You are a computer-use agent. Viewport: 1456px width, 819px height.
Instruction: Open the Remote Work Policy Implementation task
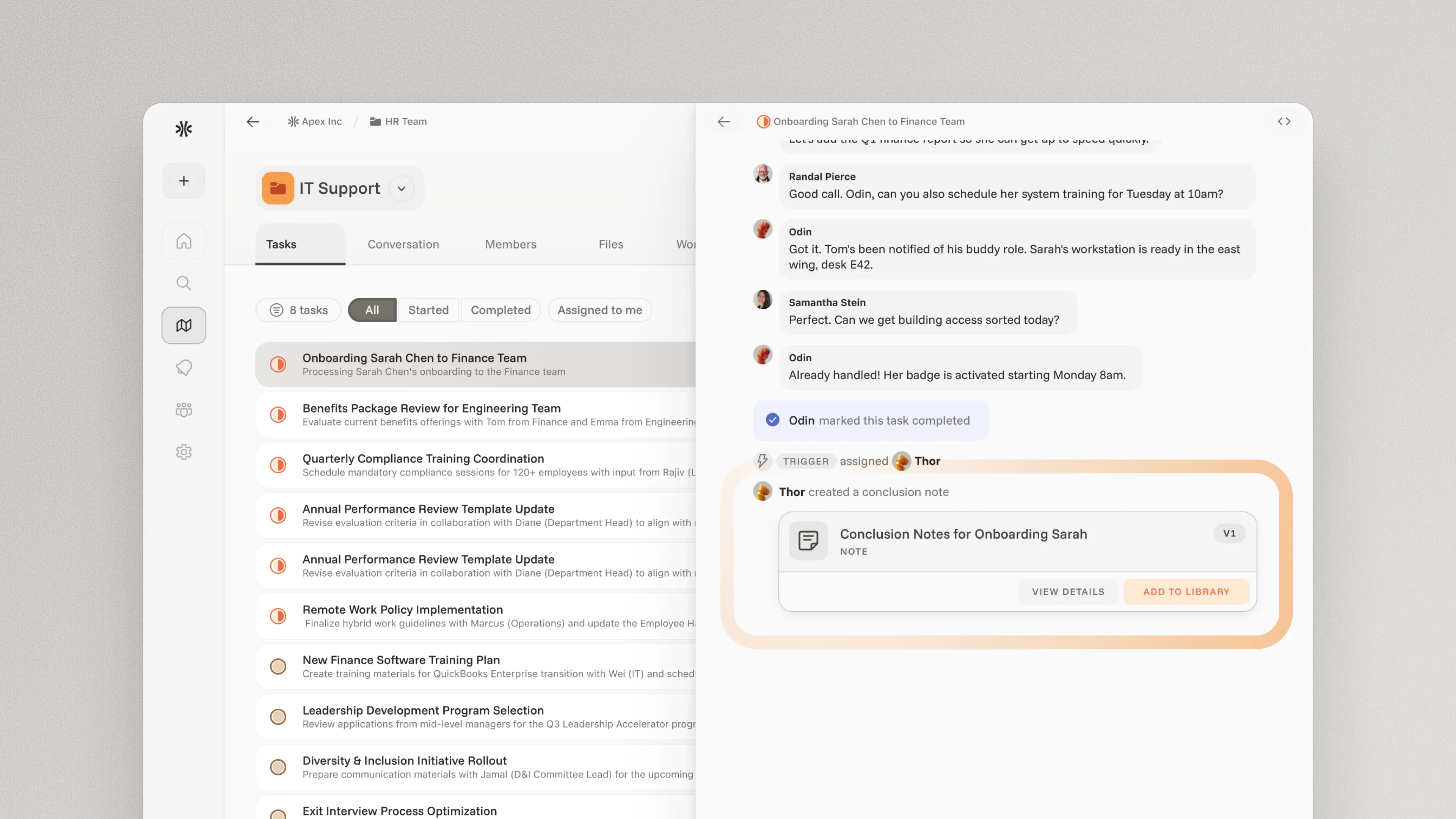[x=475, y=616]
